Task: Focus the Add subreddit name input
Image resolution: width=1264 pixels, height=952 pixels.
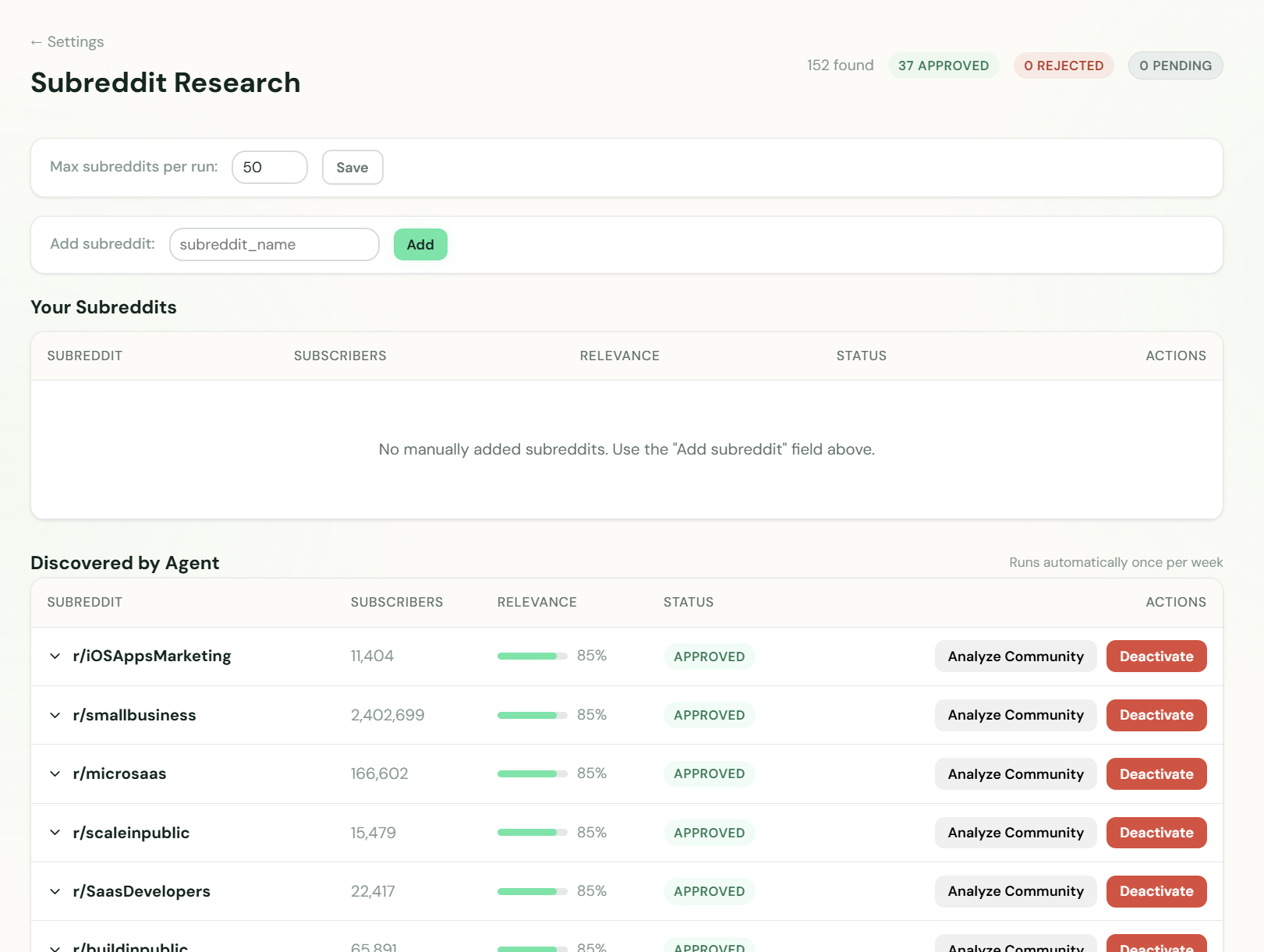Action: [274, 245]
